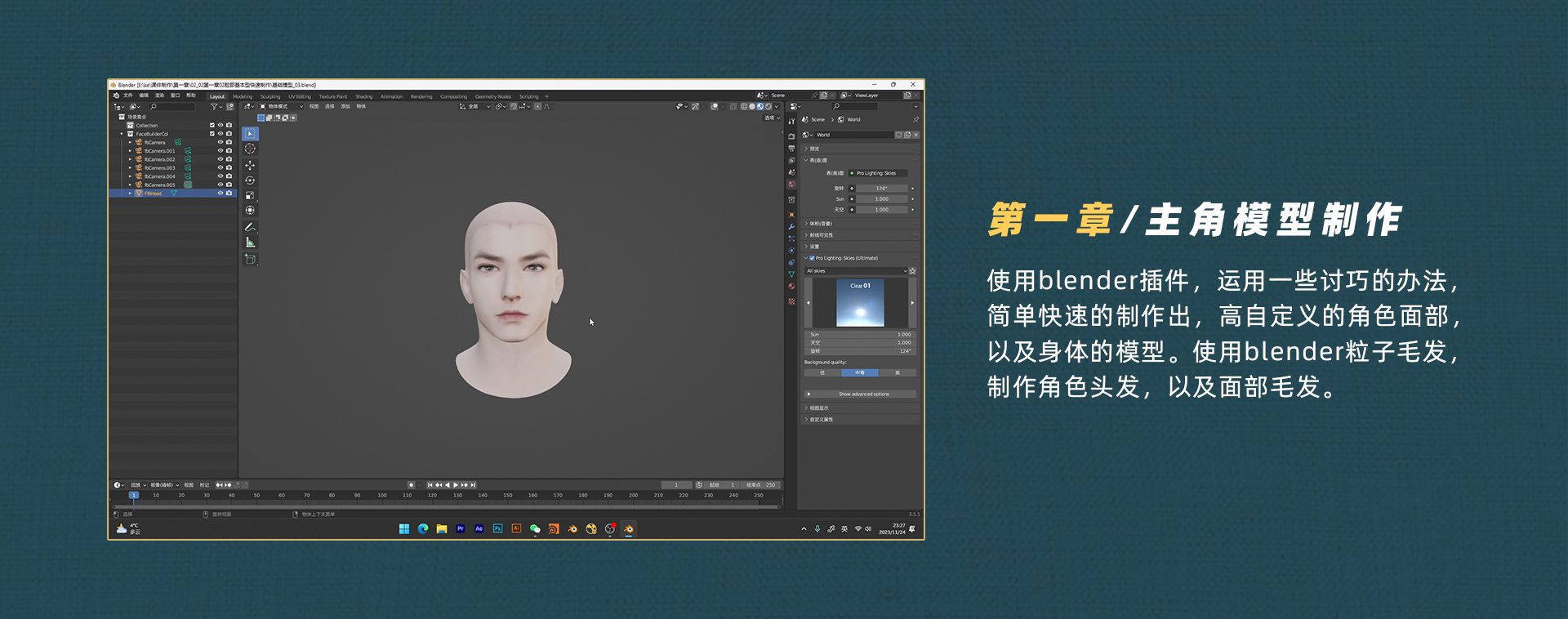
Task: Set background quality to 低
Action: (822, 373)
